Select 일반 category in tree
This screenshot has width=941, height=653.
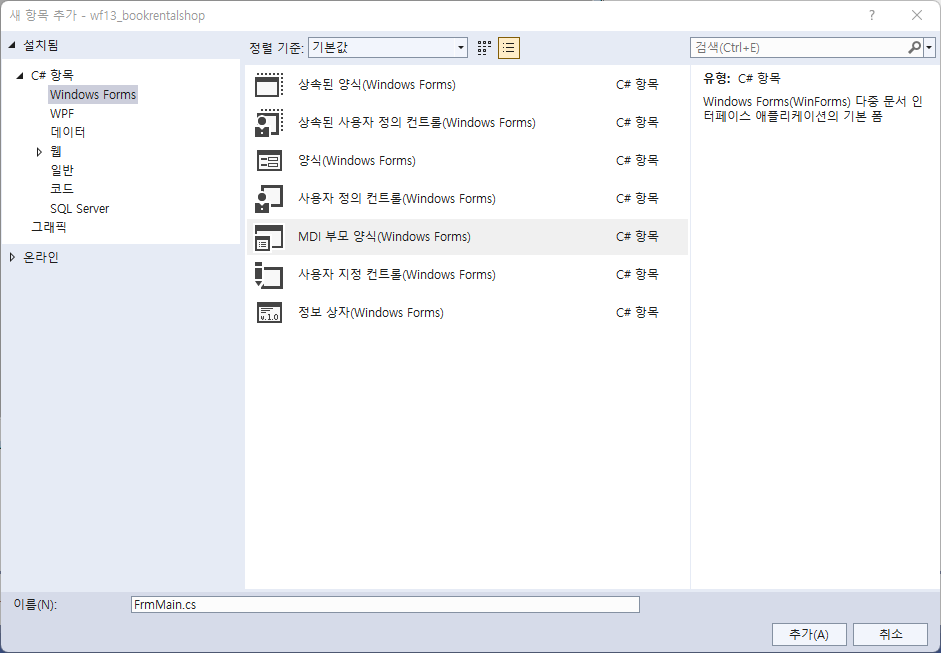62,170
